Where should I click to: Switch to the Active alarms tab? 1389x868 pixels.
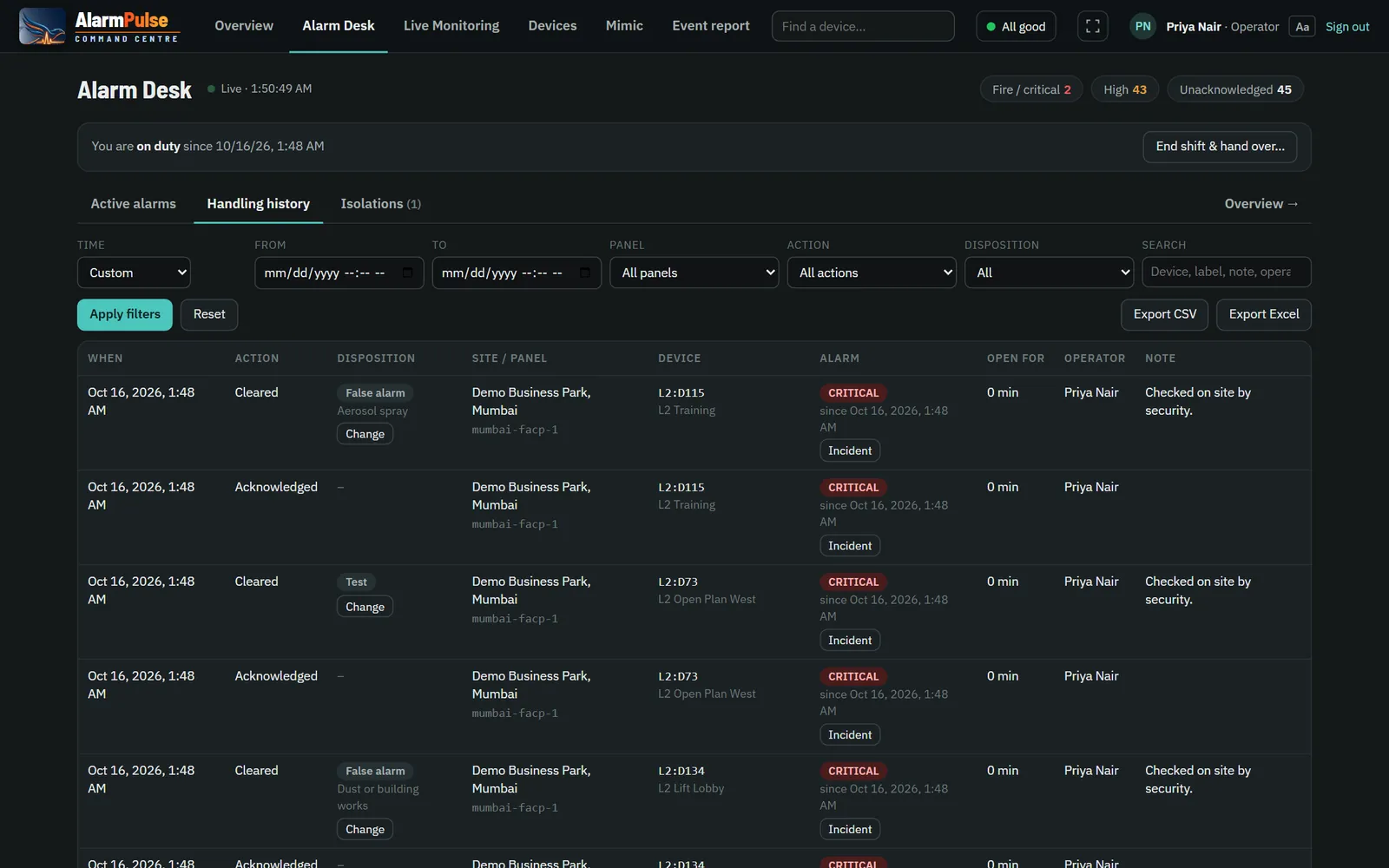coord(133,203)
